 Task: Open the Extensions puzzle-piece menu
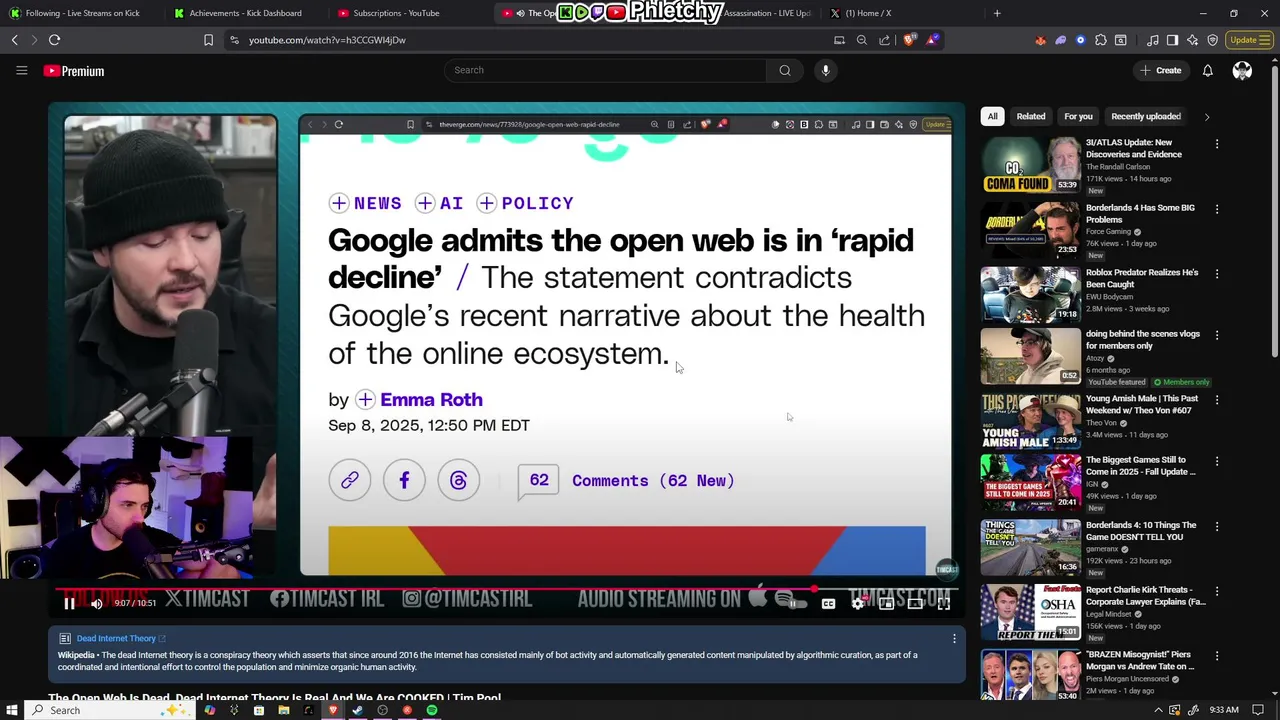click(1101, 40)
